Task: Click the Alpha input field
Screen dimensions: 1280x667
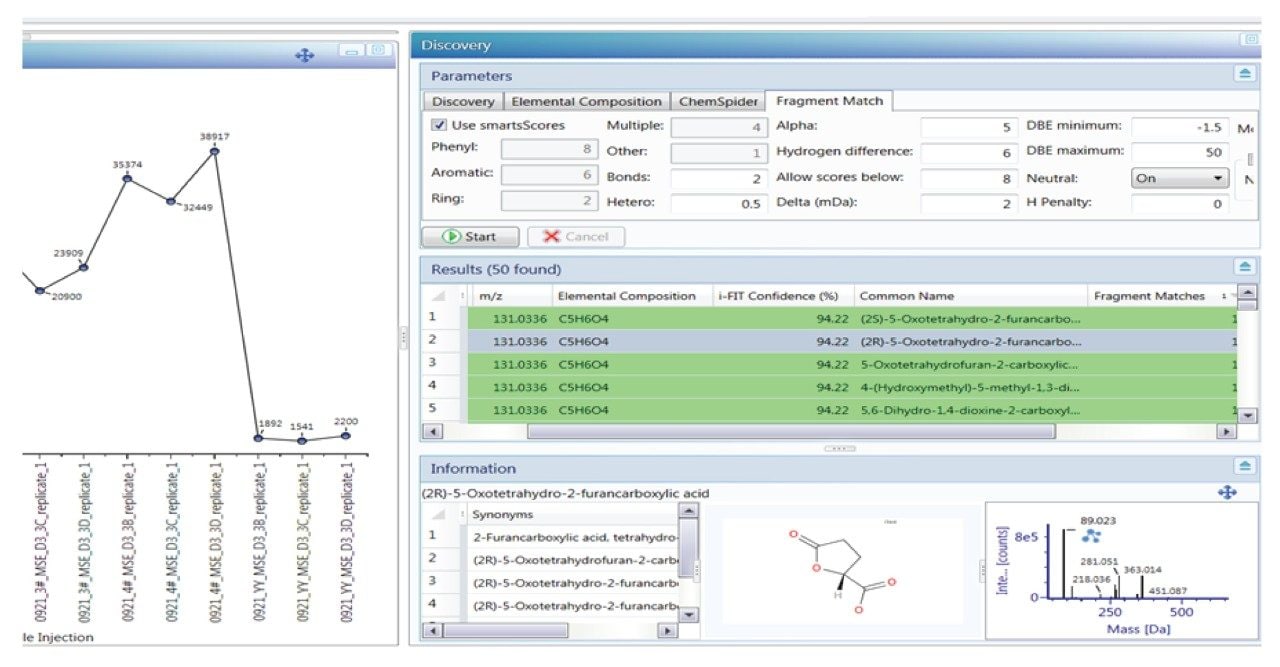Action: [x=968, y=127]
